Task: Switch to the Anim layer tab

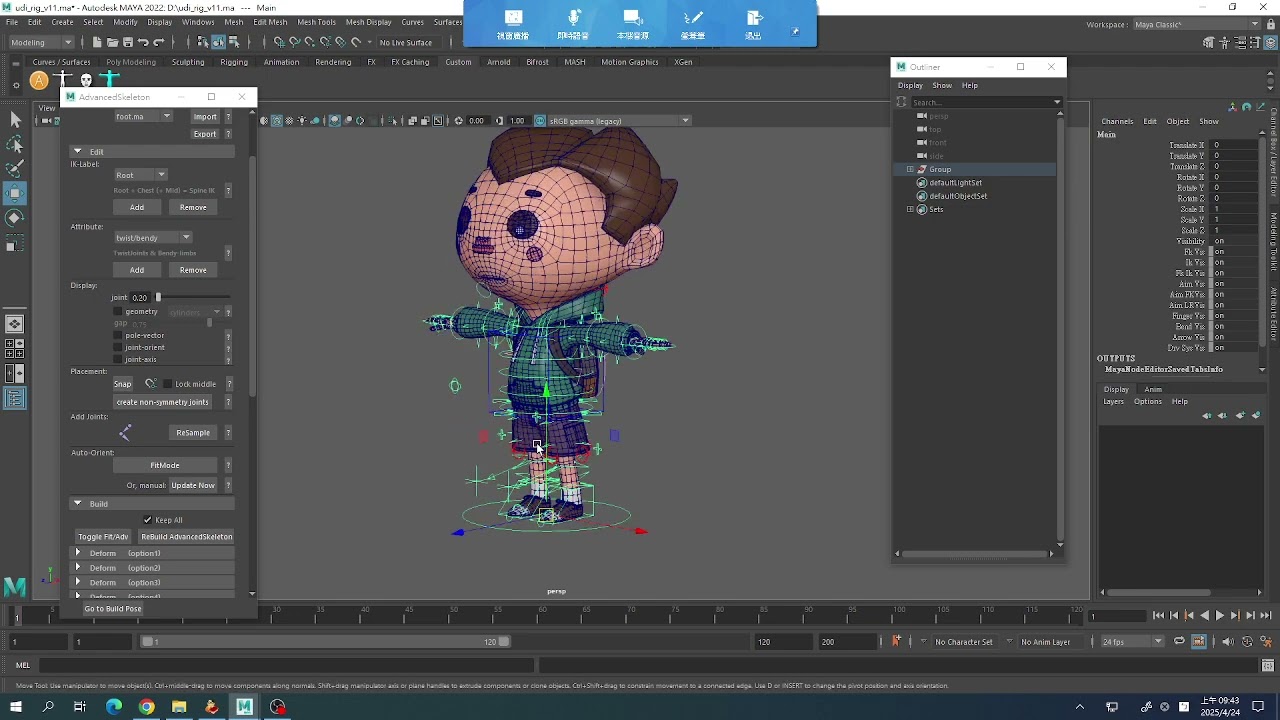Action: [x=1153, y=389]
